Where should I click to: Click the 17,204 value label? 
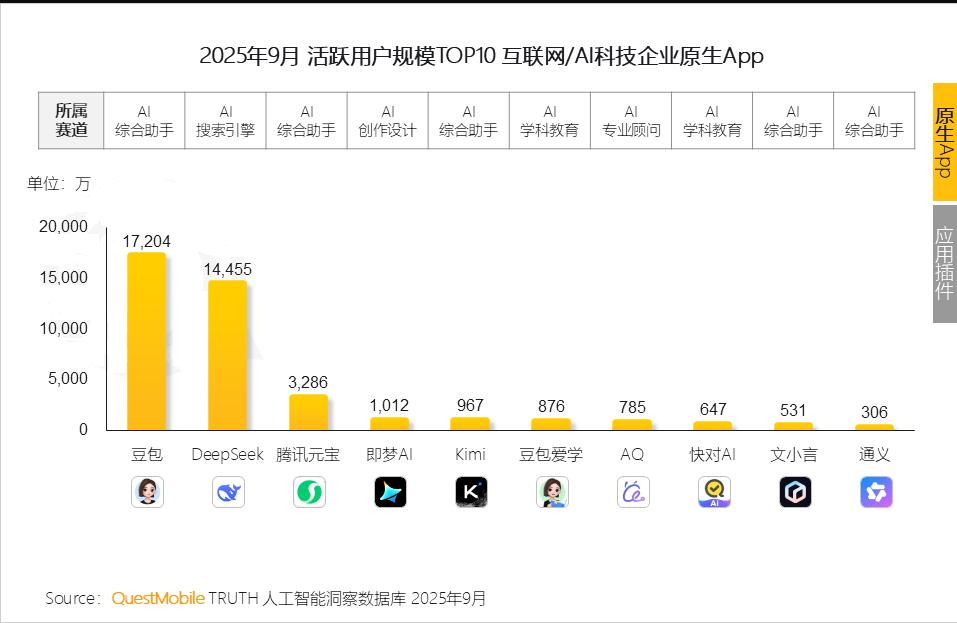[x=145, y=241]
